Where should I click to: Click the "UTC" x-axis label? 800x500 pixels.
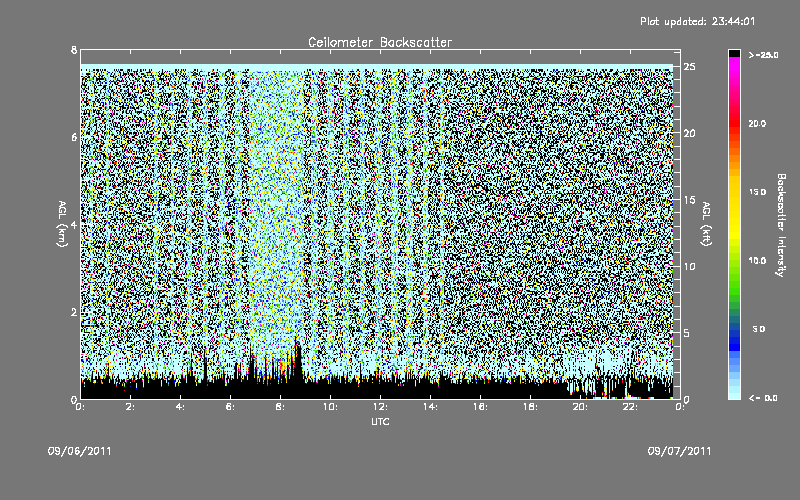tap(380, 421)
